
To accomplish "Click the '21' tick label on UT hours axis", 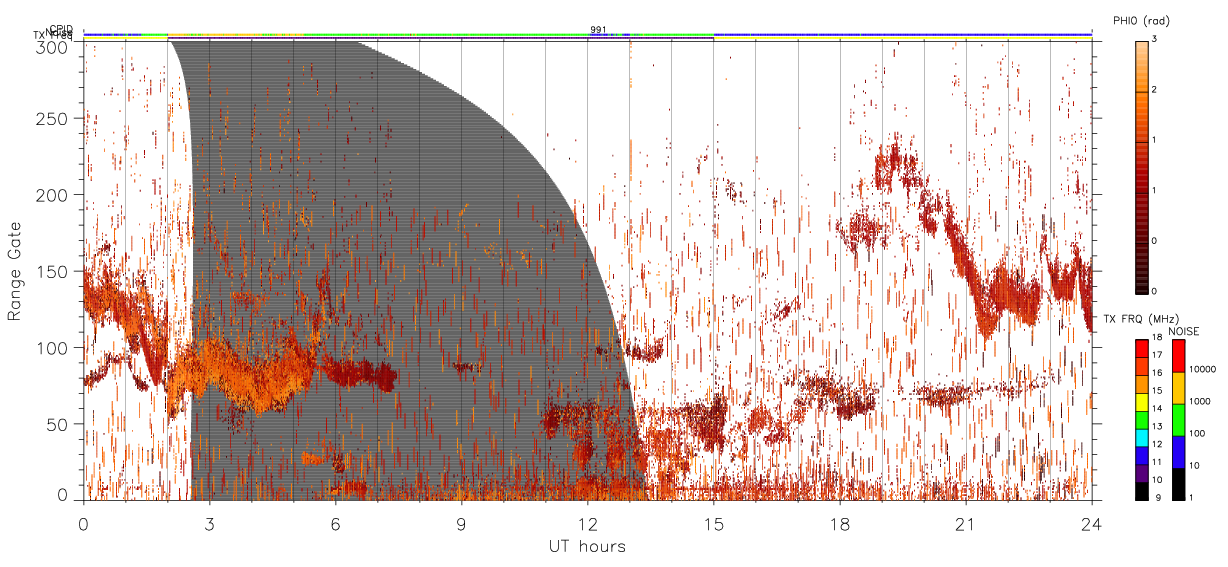I will (x=965, y=523).
